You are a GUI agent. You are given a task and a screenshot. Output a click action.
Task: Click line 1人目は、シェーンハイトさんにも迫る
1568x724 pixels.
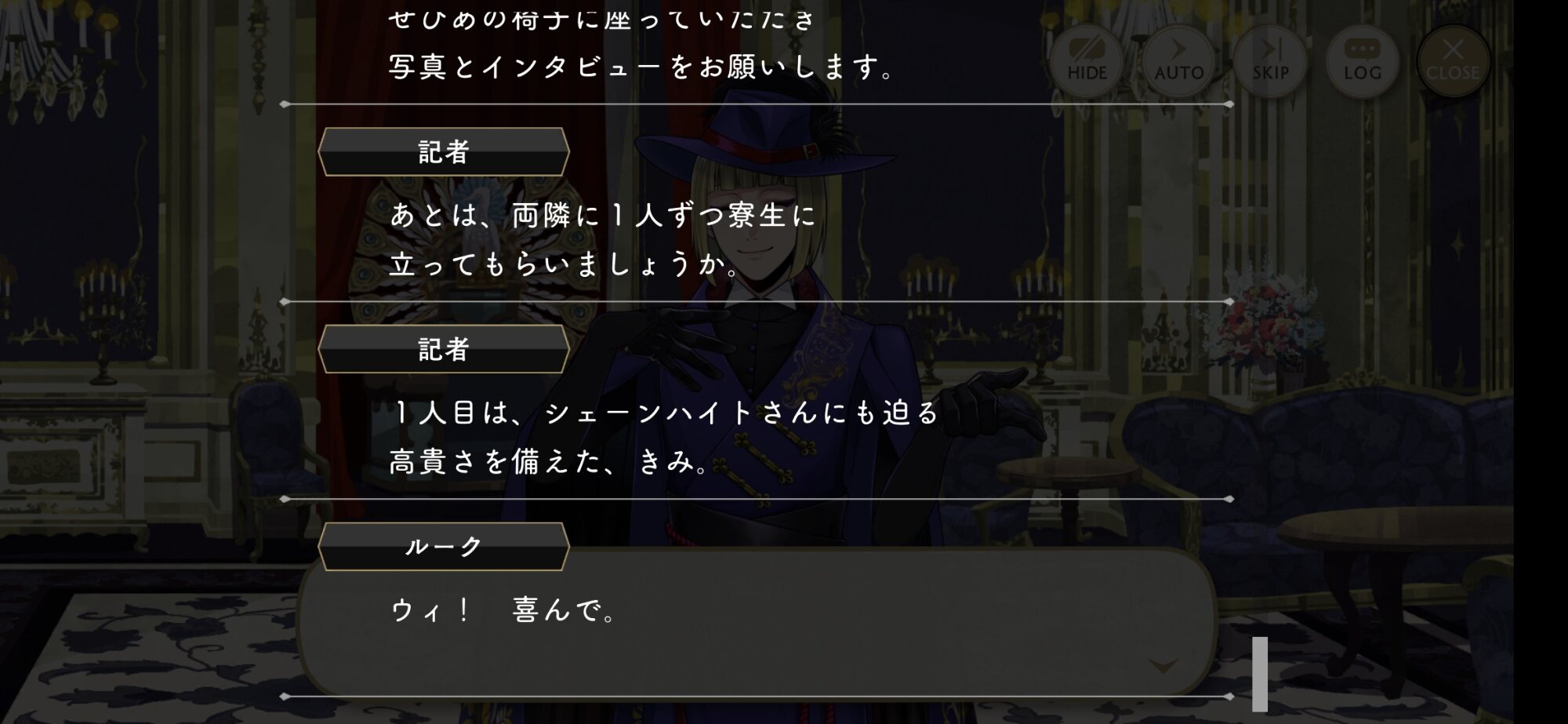pyautogui.click(x=665, y=413)
